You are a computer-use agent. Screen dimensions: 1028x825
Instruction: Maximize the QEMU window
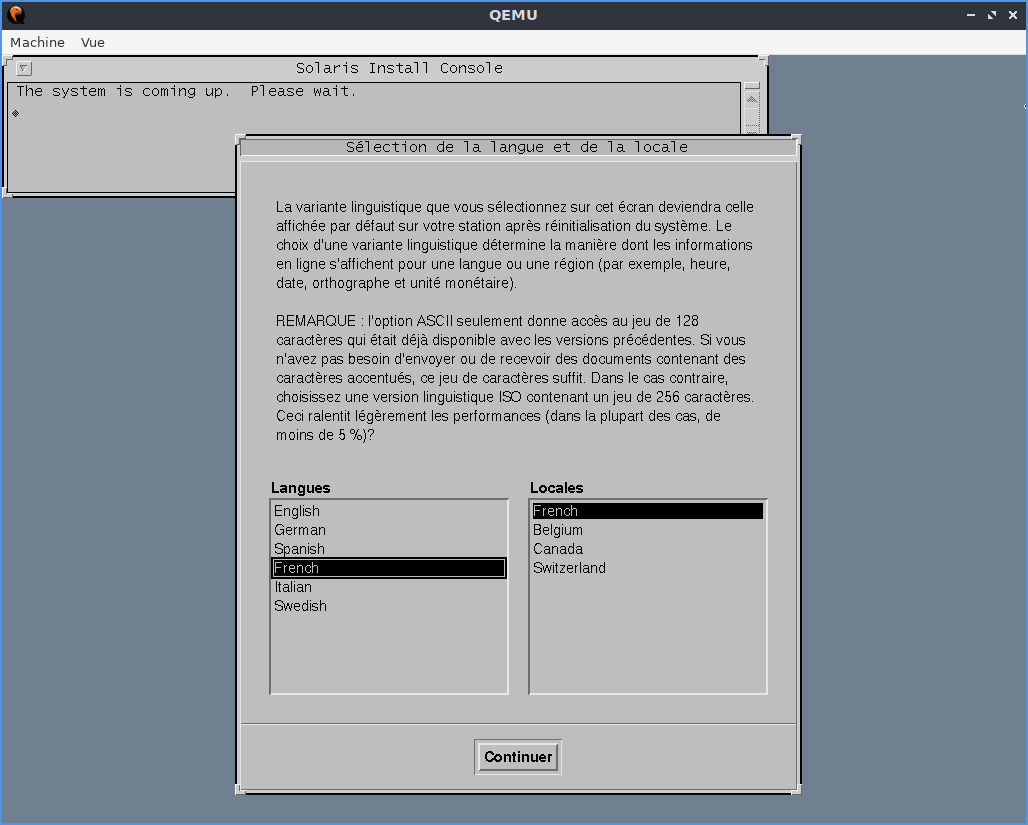coord(992,15)
